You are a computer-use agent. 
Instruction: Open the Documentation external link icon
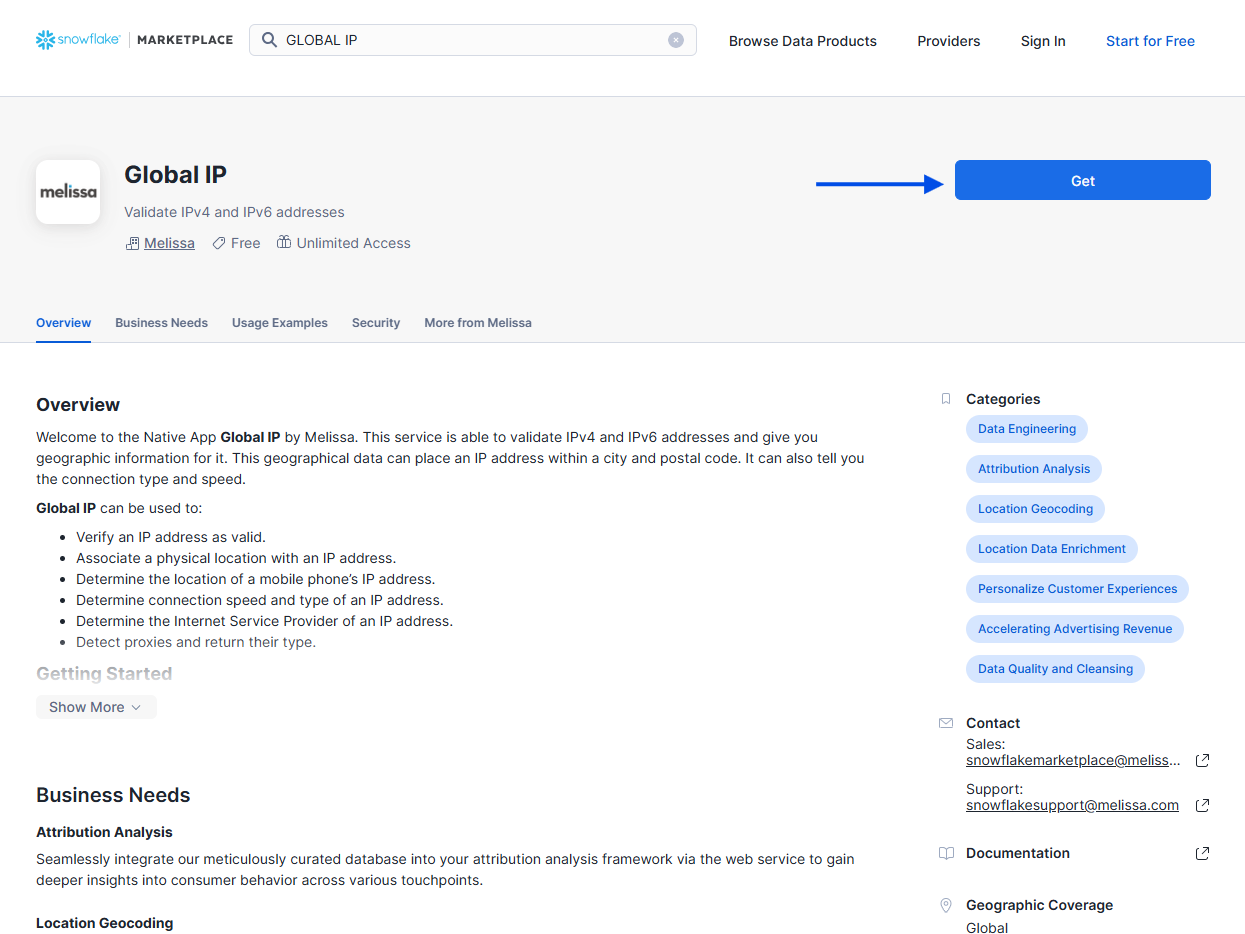point(1203,853)
